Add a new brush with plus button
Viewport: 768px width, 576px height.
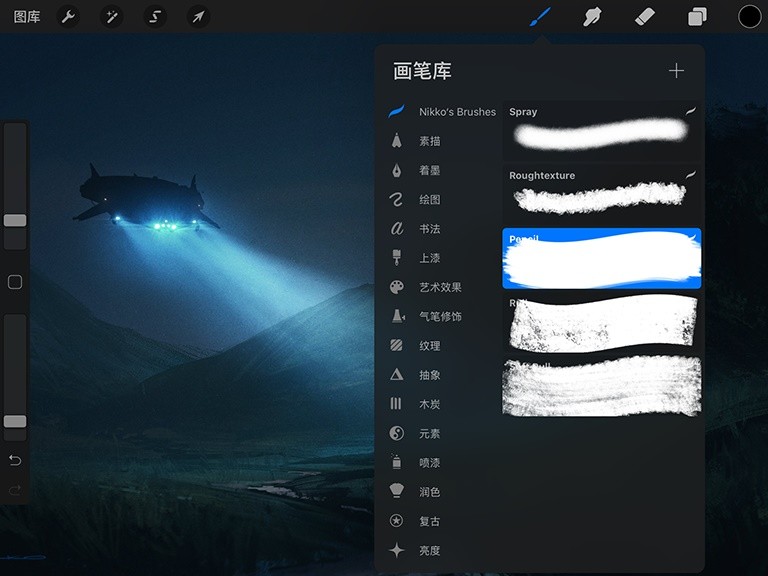click(x=676, y=71)
